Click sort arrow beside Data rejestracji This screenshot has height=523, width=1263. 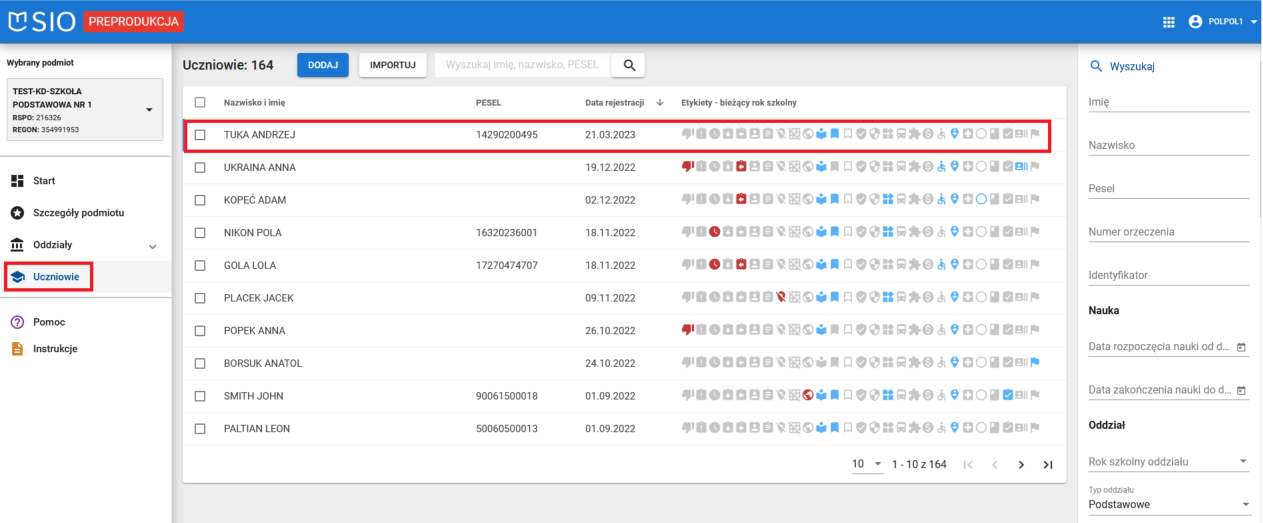tap(660, 102)
